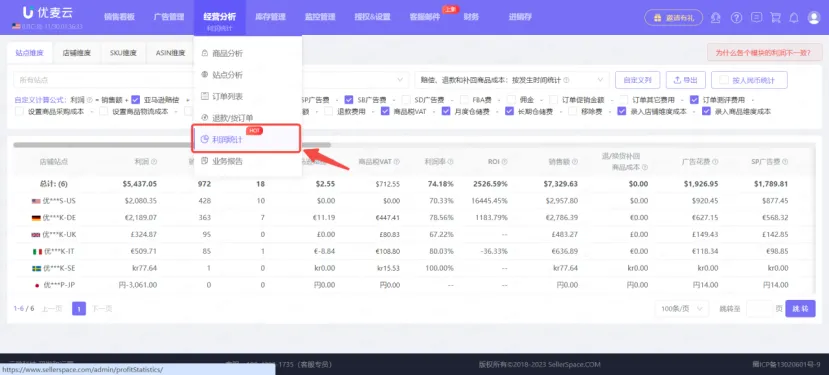The image size is (830, 376).
Task: Go to page 1 in pagination
Action: 79,308
